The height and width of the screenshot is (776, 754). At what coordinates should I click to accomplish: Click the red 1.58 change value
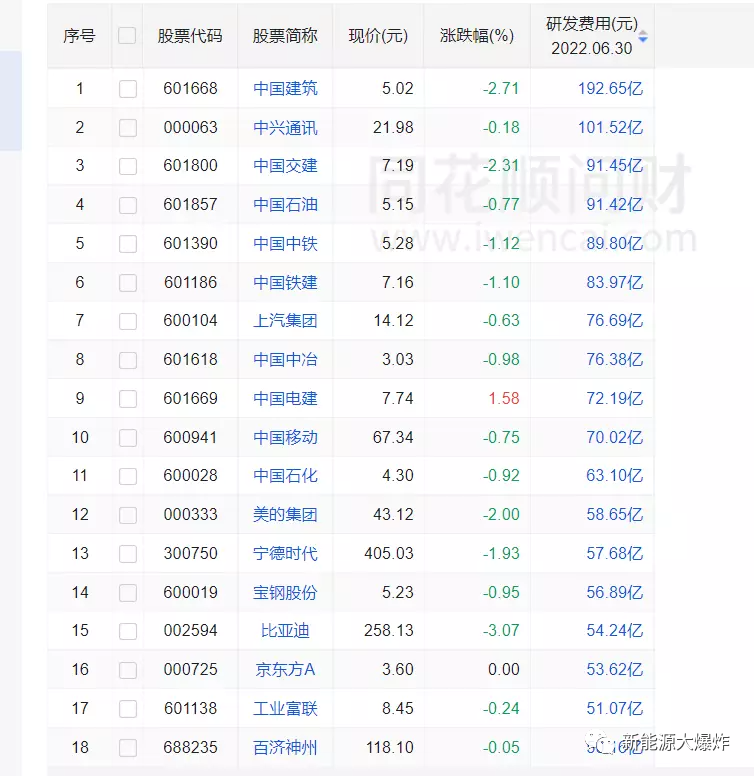point(504,398)
